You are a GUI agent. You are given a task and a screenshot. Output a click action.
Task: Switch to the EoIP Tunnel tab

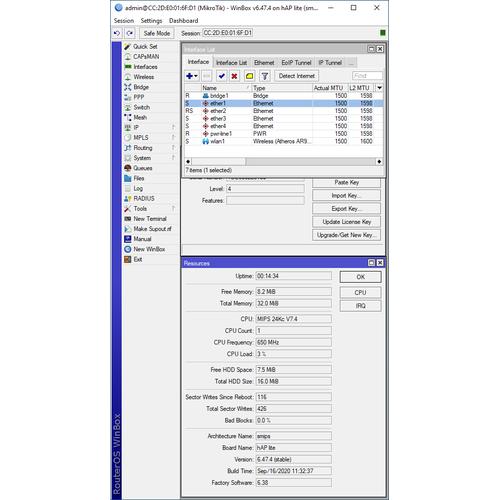click(x=296, y=63)
